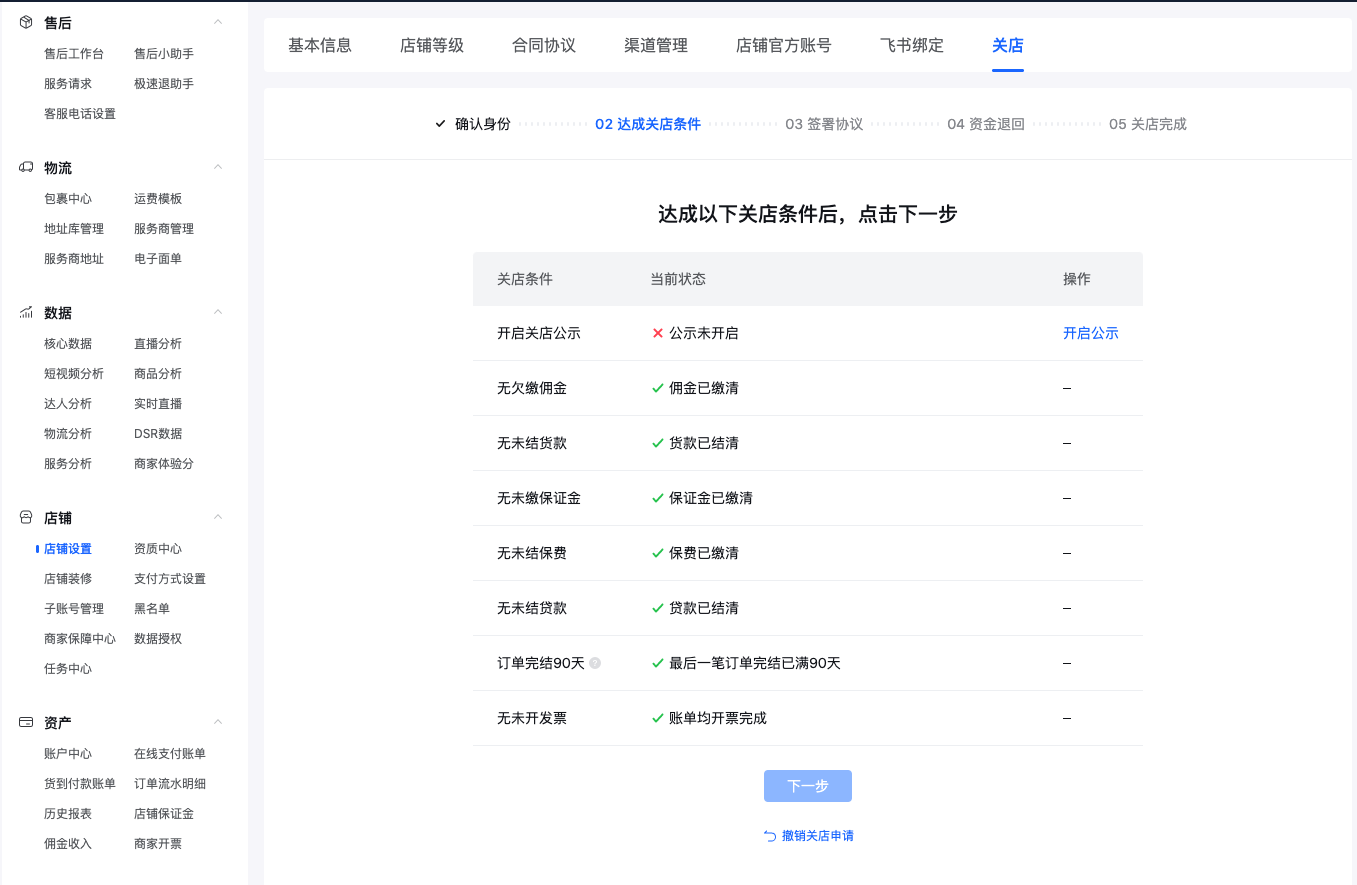Select 店铺设置 in the sidebar
Viewport: 1357px width, 885px height.
coord(68,548)
